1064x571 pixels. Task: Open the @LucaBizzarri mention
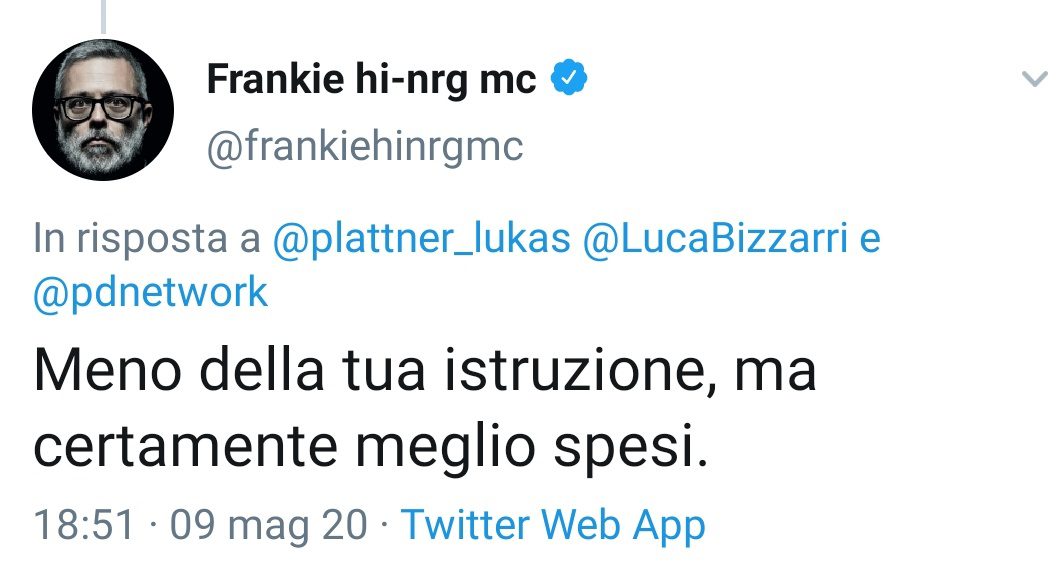pyautogui.click(x=711, y=240)
